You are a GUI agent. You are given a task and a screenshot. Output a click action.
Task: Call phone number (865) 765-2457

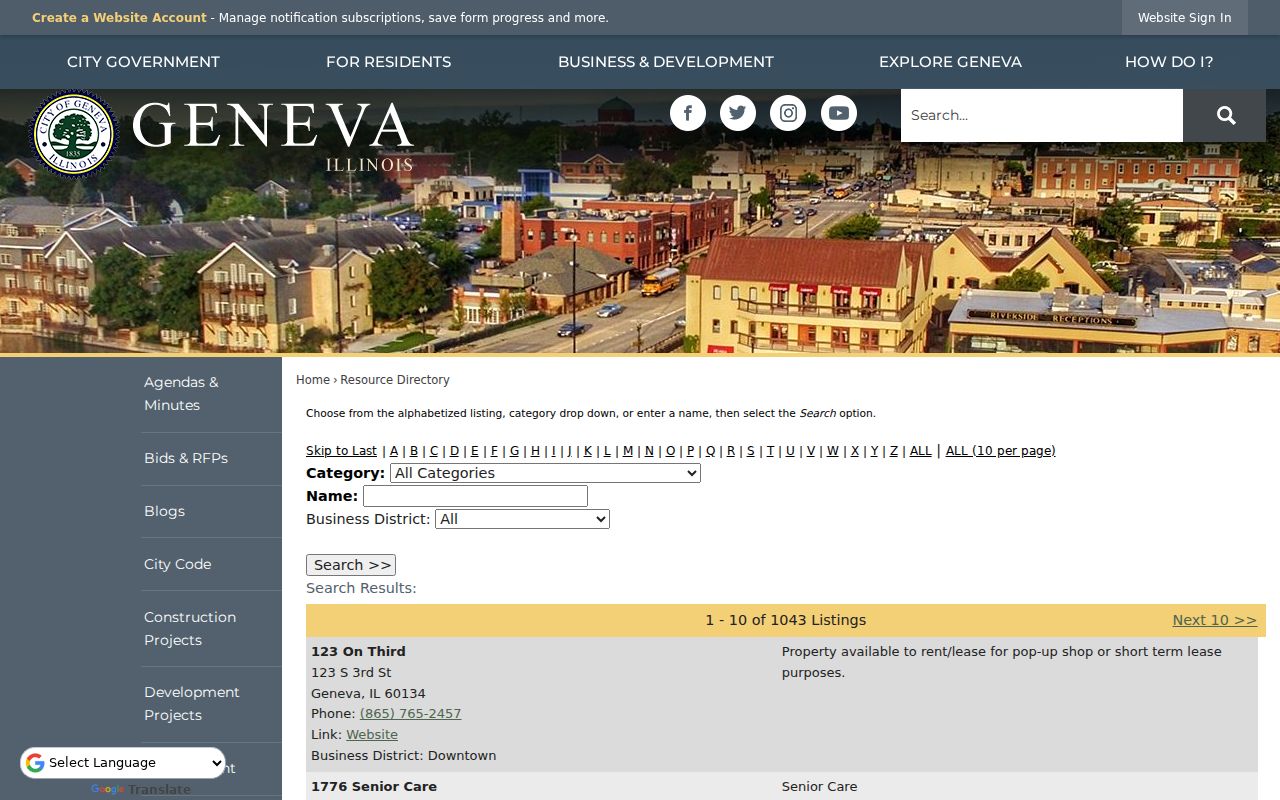(410, 714)
